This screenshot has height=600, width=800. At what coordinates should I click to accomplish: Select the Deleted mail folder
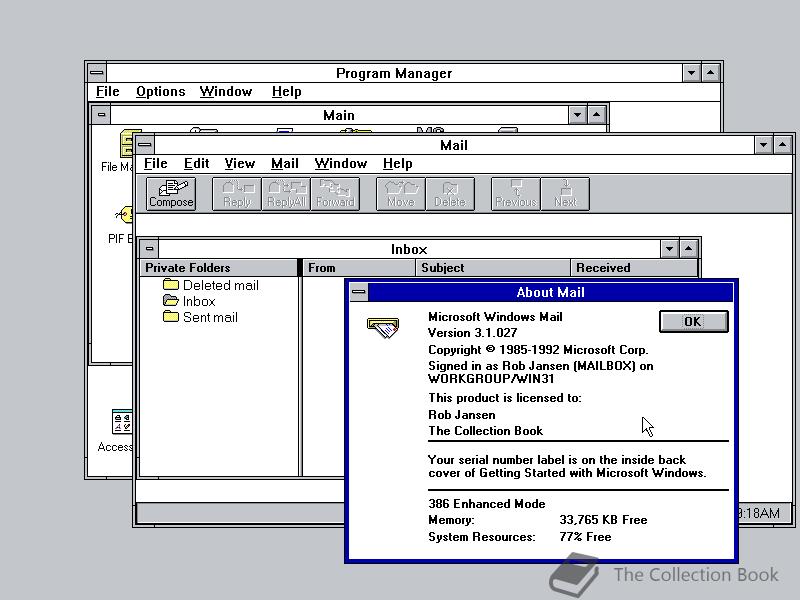click(211, 285)
